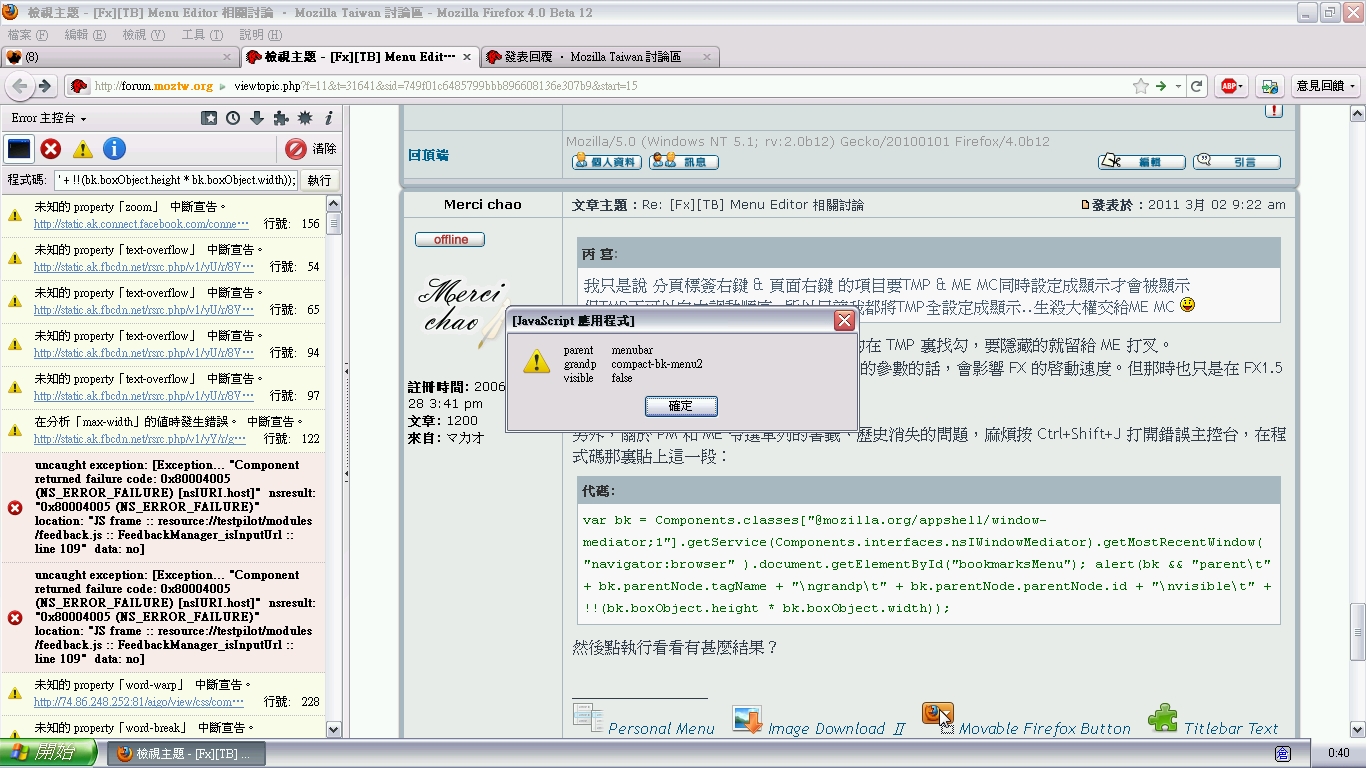
Task: Click the 引言 quote button
Action: pos(1237,162)
